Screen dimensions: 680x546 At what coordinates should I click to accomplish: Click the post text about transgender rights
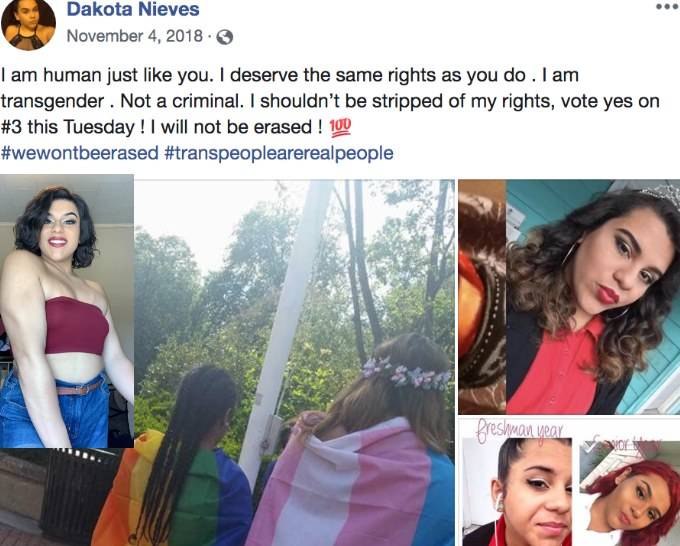pyautogui.click(x=330, y=101)
